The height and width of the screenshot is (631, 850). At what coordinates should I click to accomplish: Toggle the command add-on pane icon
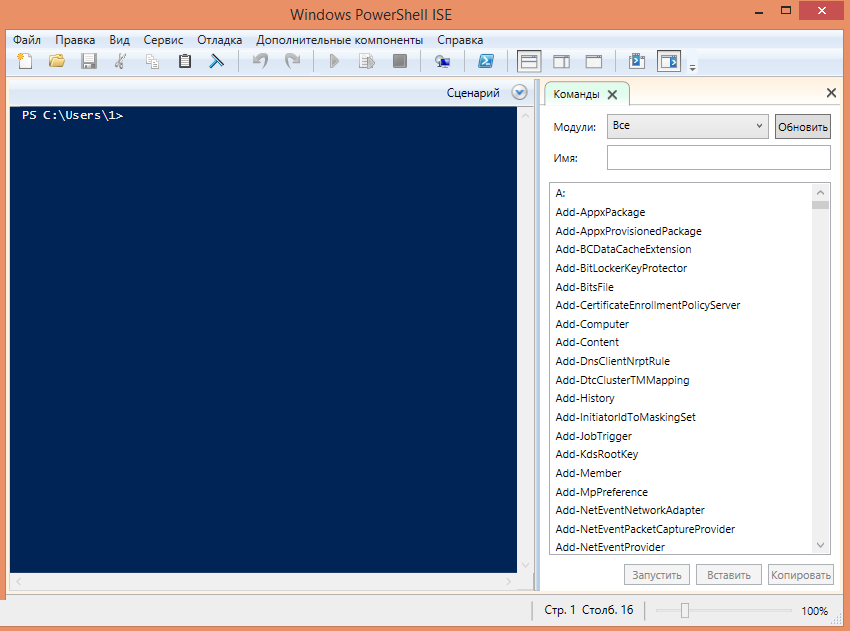[x=669, y=61]
